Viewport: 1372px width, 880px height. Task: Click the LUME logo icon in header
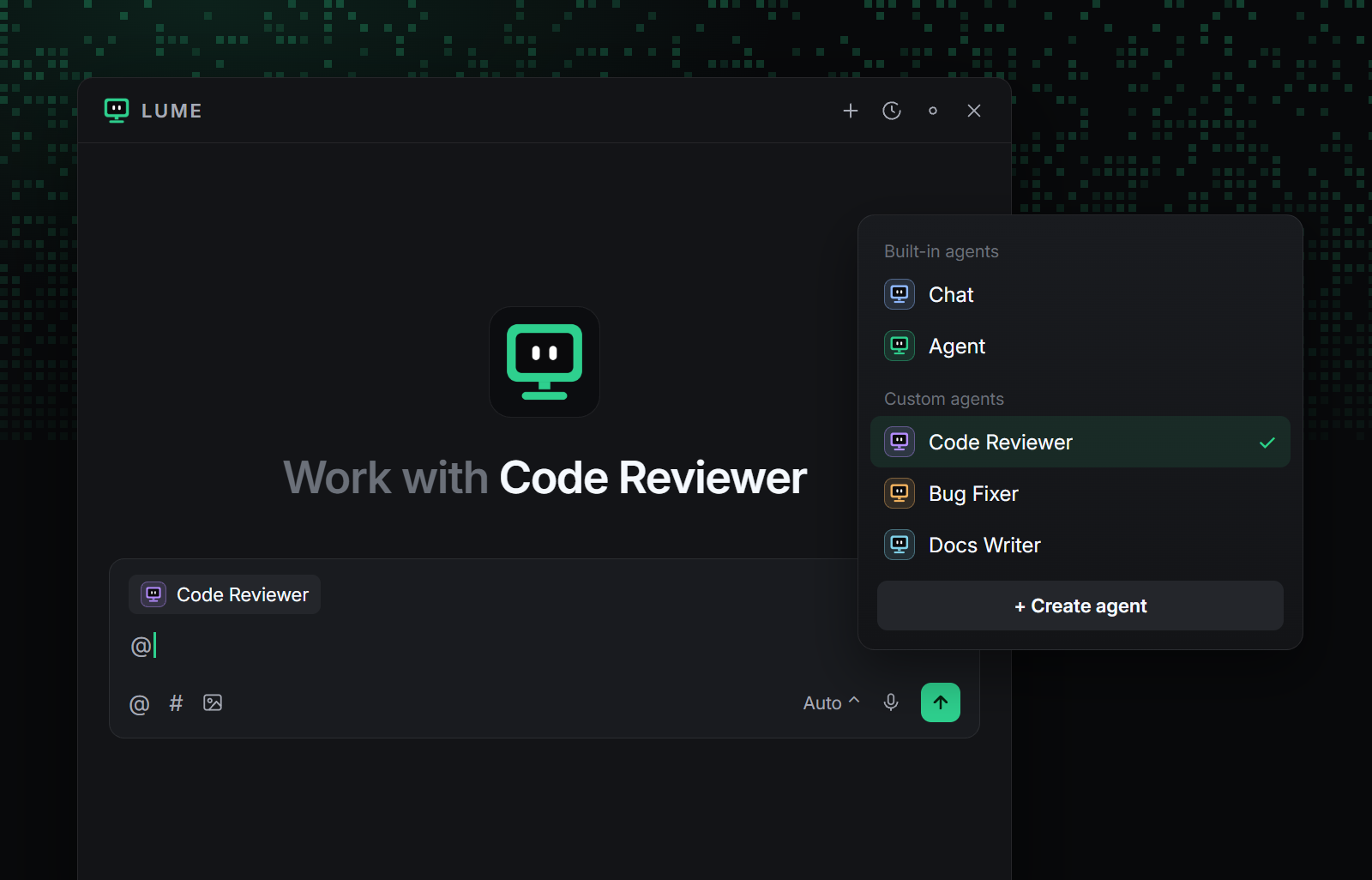tap(117, 111)
